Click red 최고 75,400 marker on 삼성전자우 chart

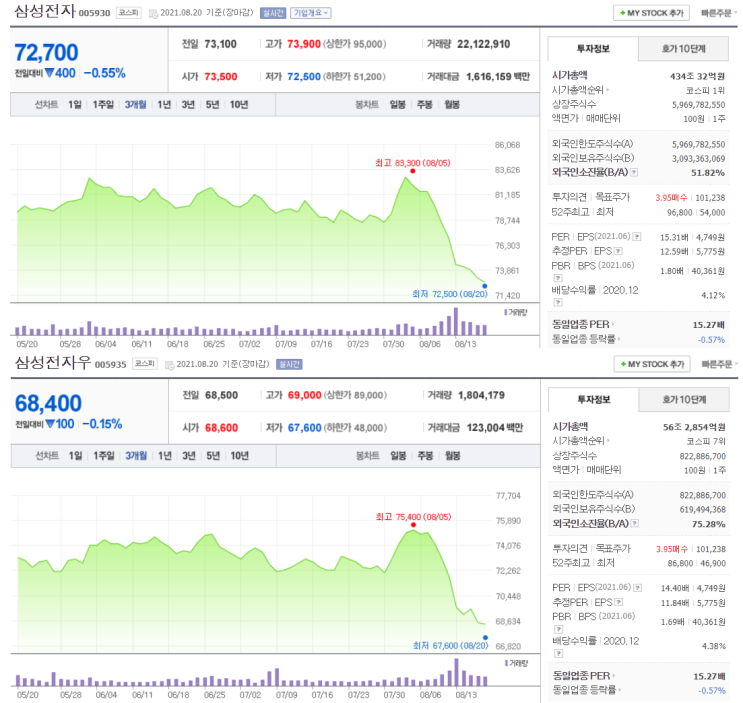click(413, 525)
